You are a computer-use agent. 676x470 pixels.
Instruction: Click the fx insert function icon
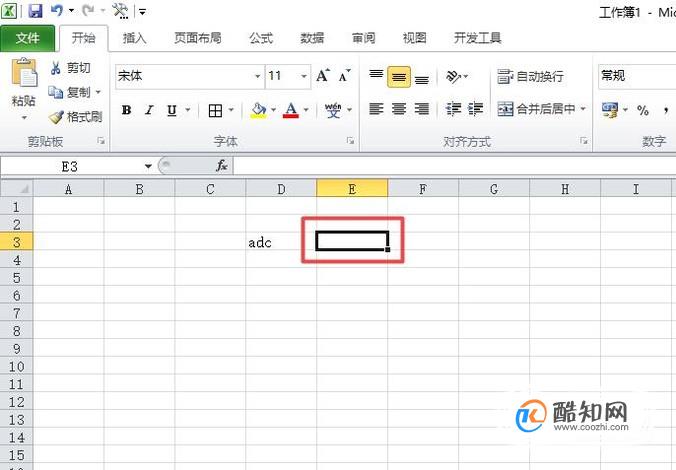pyautogui.click(x=222, y=166)
